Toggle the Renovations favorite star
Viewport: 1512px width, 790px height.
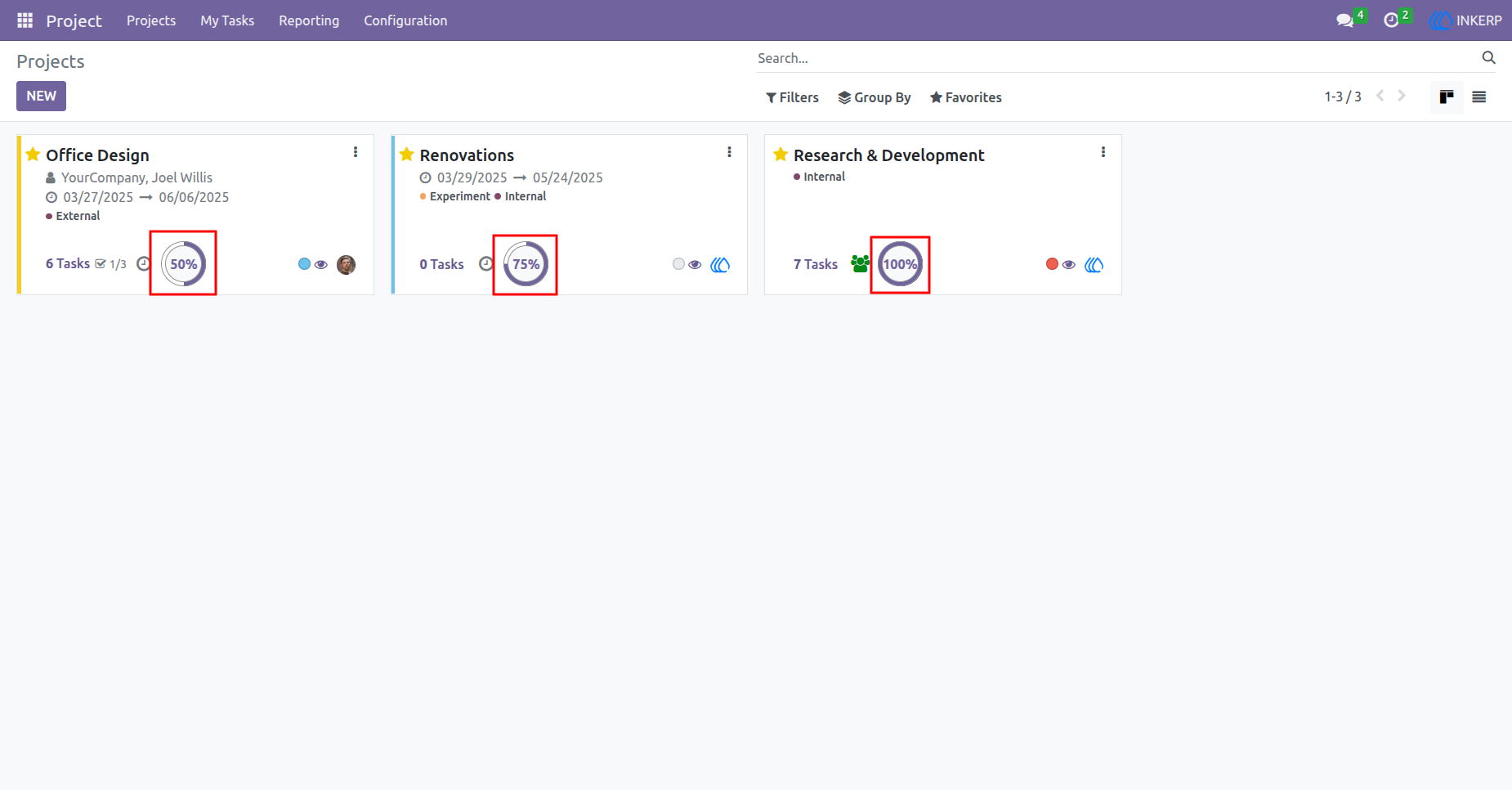click(407, 155)
